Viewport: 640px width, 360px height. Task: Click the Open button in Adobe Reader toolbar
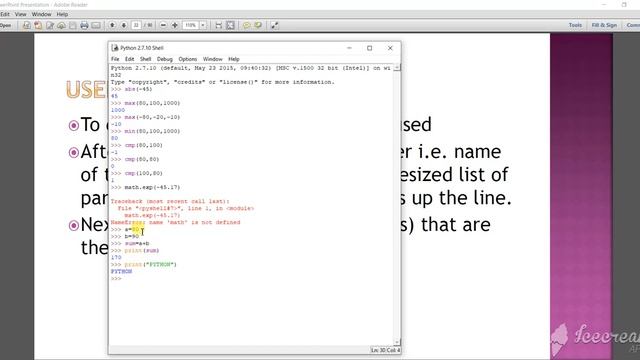tap(6, 25)
